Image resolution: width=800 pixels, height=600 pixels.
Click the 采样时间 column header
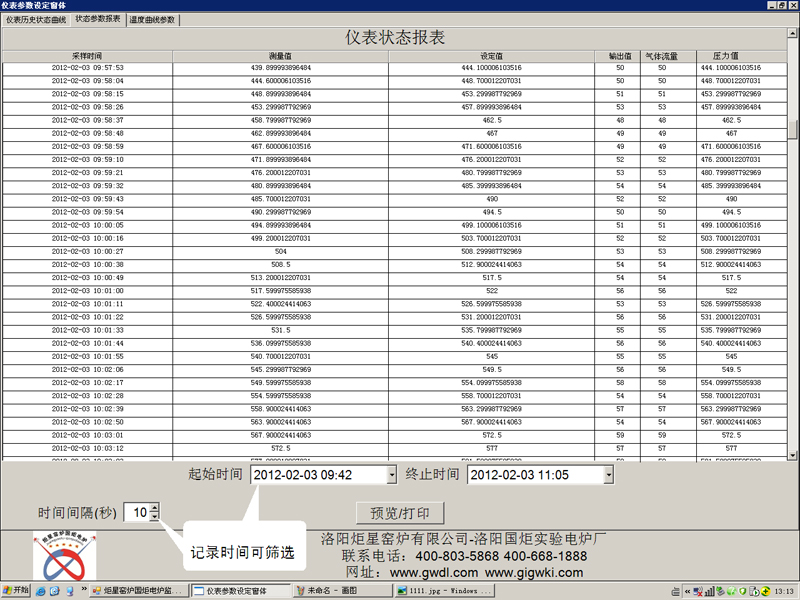pyautogui.click(x=87, y=55)
